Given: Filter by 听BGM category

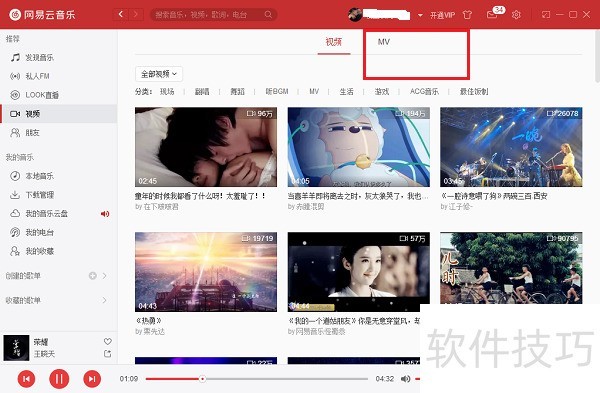Looking at the screenshot, I should (277, 91).
